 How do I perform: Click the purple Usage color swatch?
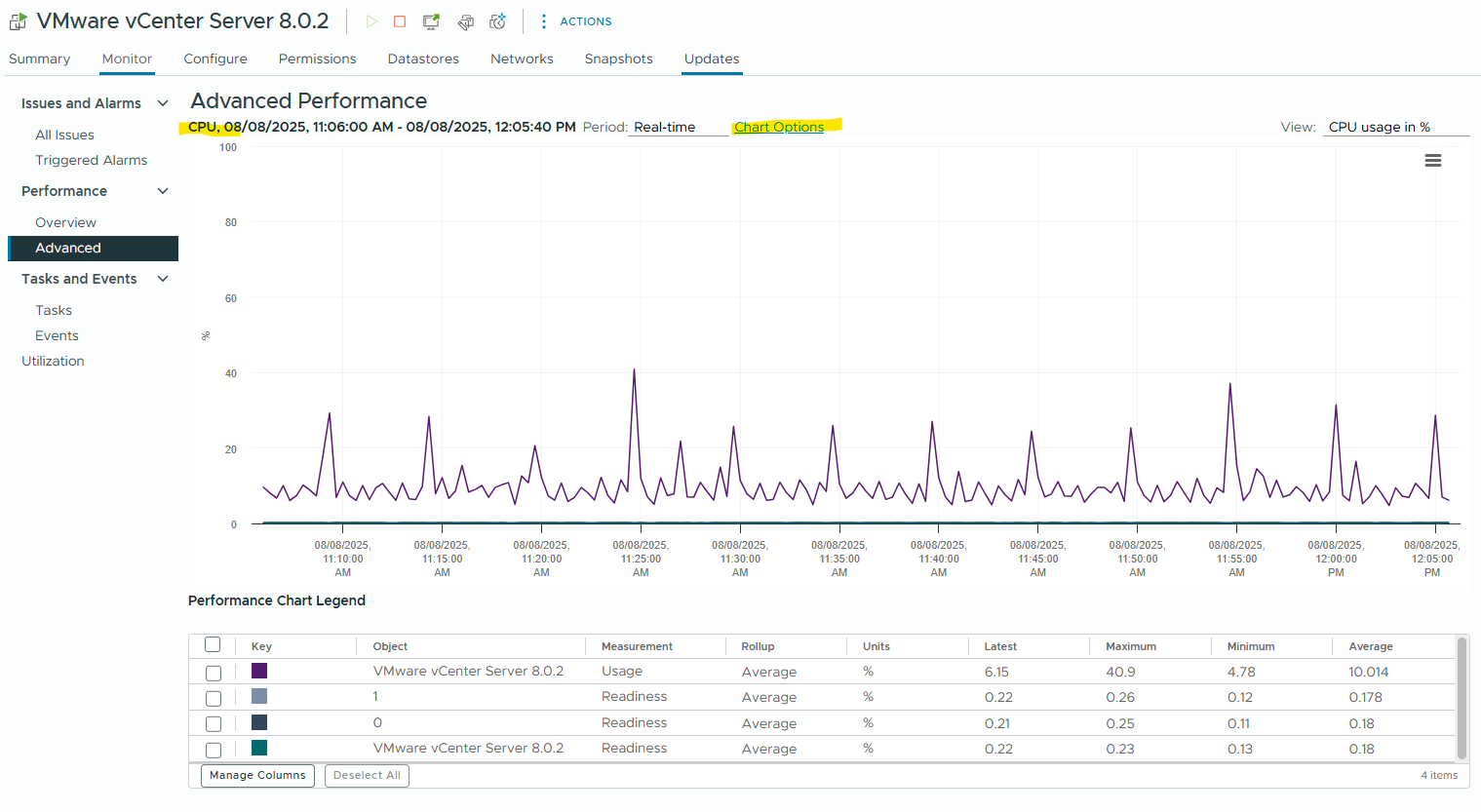click(x=259, y=671)
